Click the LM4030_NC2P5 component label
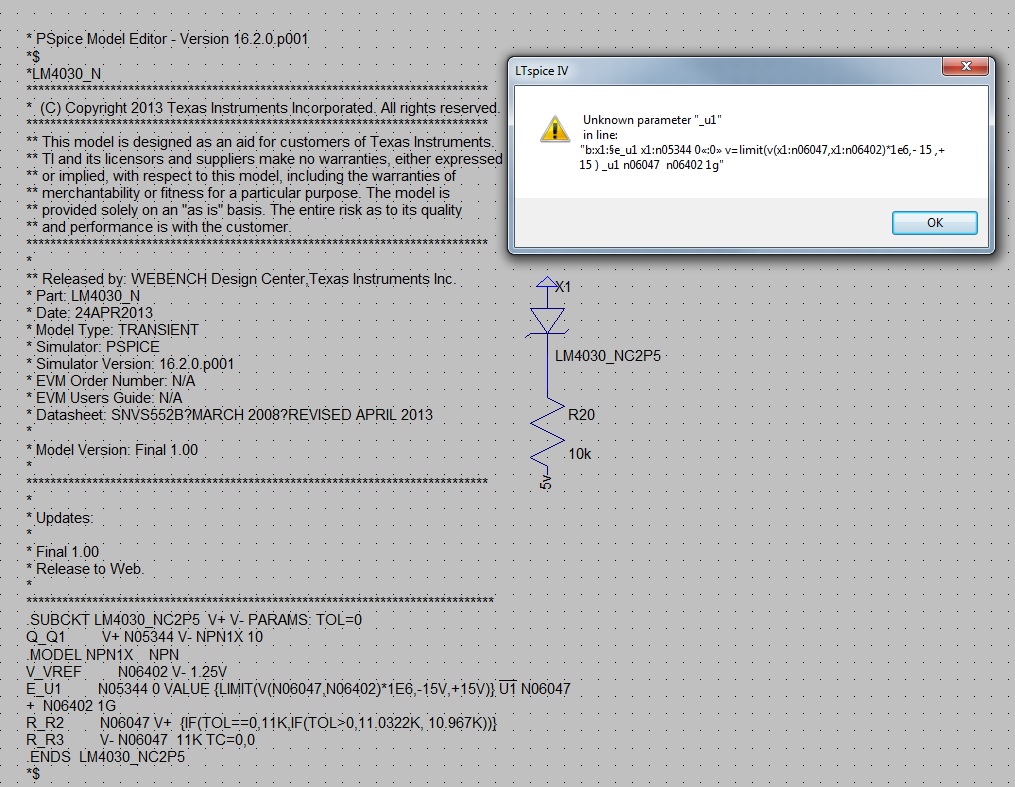 [x=608, y=356]
